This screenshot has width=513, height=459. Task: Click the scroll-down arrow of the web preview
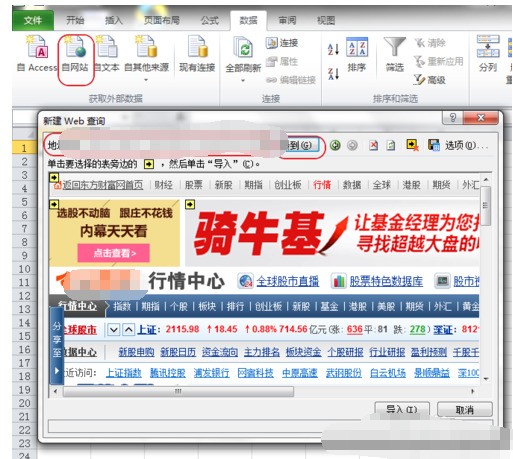point(486,379)
